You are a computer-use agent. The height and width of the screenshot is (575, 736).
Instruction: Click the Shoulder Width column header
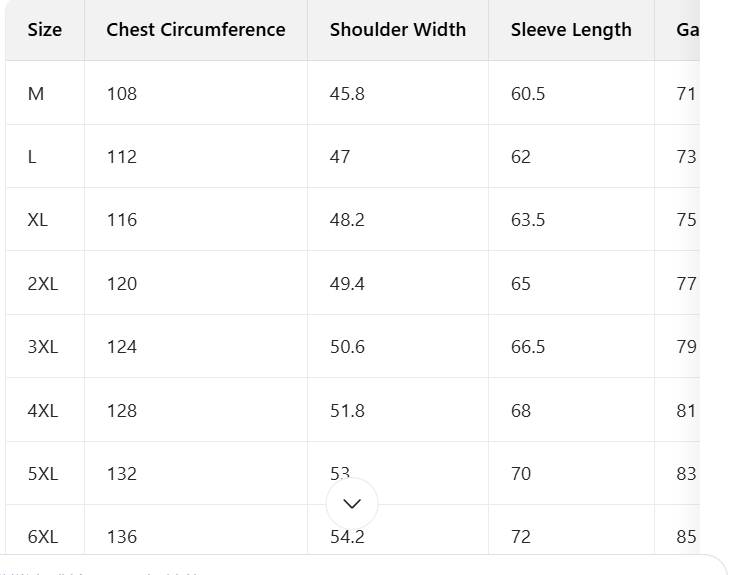click(x=398, y=30)
